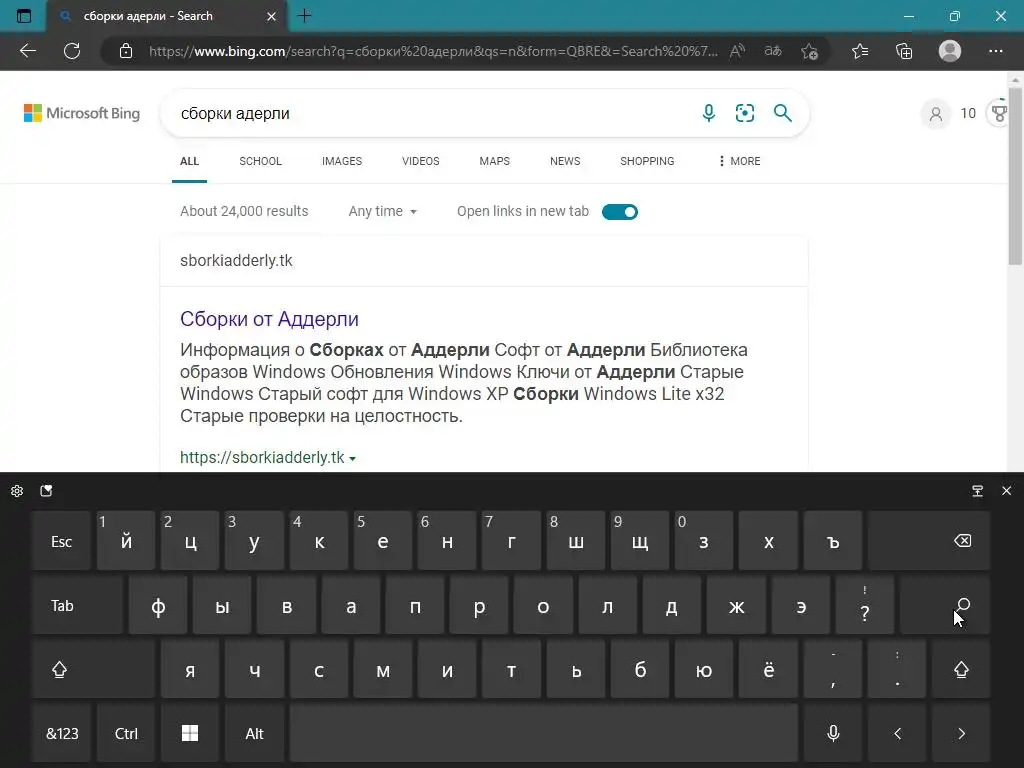Click the browser address bar URL
Screen dimensions: 1024x768
coord(433,51)
